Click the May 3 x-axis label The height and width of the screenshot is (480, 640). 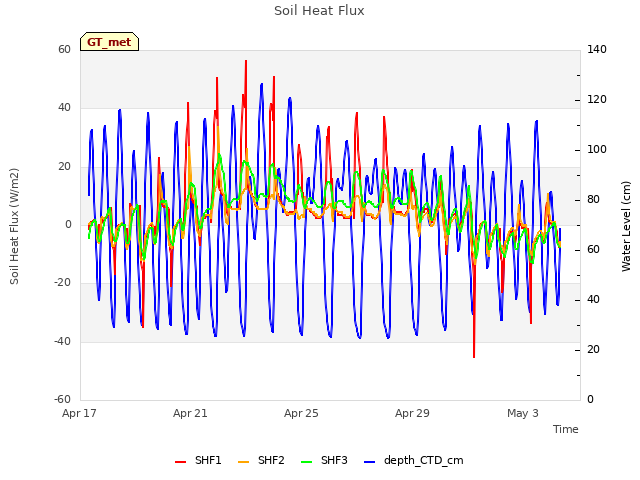coord(523,413)
